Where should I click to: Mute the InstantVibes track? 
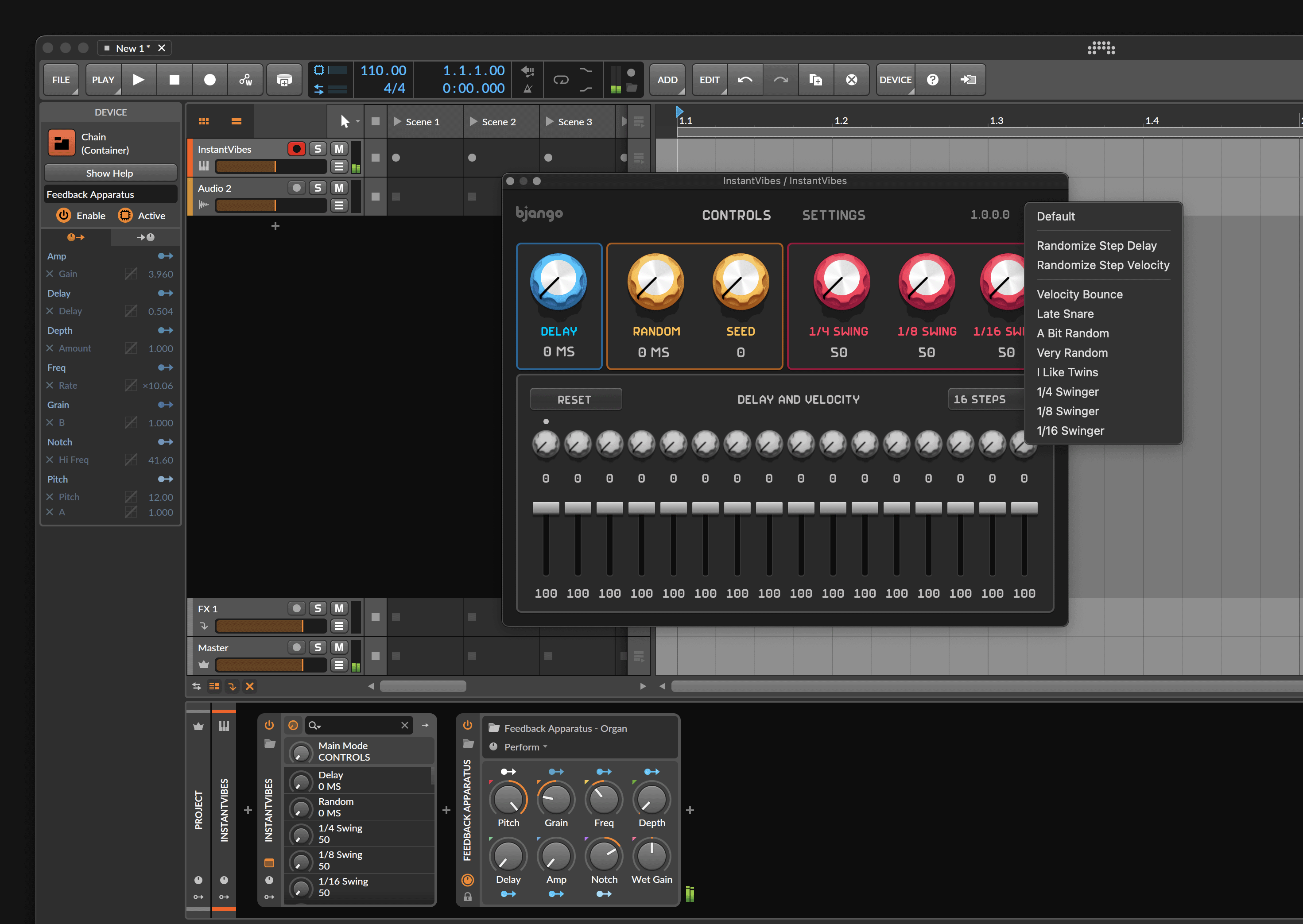point(339,149)
